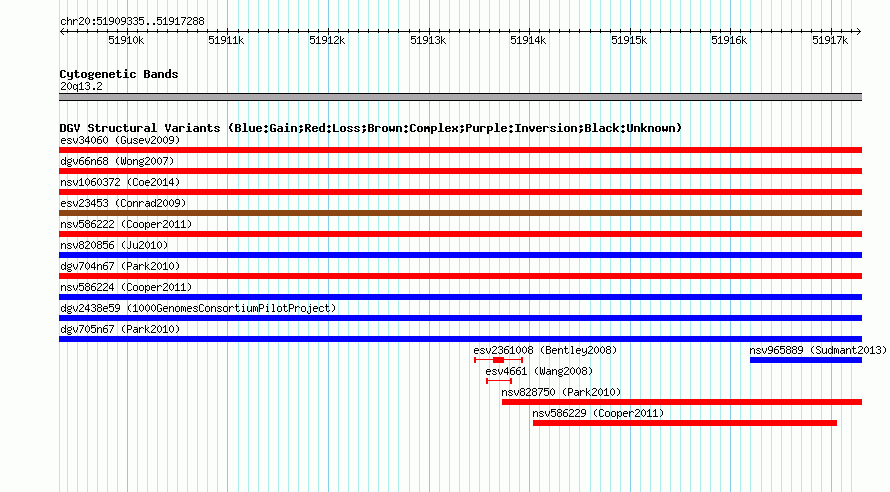The width and height of the screenshot is (890, 492).
Task: Select the red bar under nsv586229 (Cooper2011)
Action: [x=685, y=423]
